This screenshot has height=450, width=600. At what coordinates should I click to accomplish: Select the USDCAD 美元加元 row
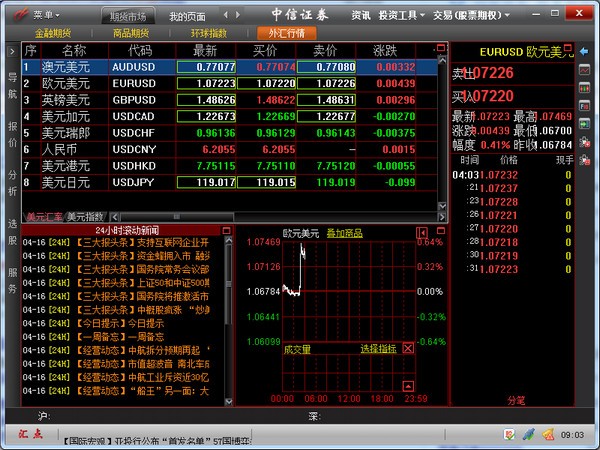(230, 116)
